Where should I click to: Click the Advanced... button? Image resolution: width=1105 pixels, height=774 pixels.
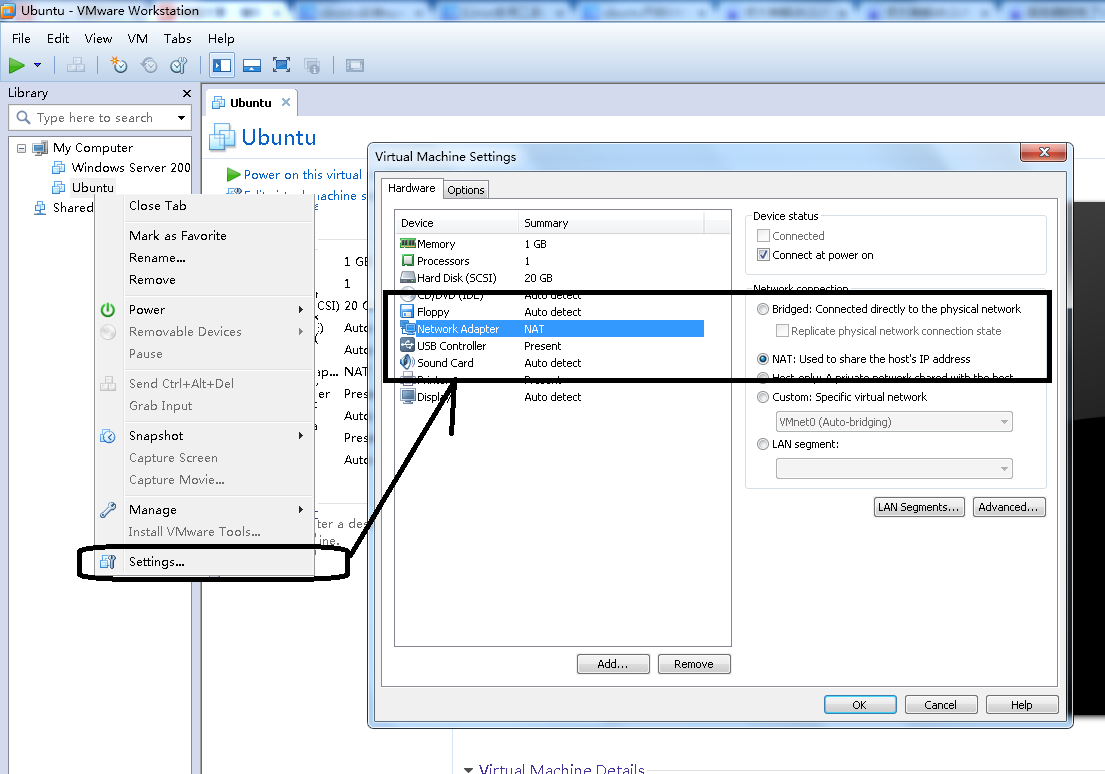tap(1009, 507)
